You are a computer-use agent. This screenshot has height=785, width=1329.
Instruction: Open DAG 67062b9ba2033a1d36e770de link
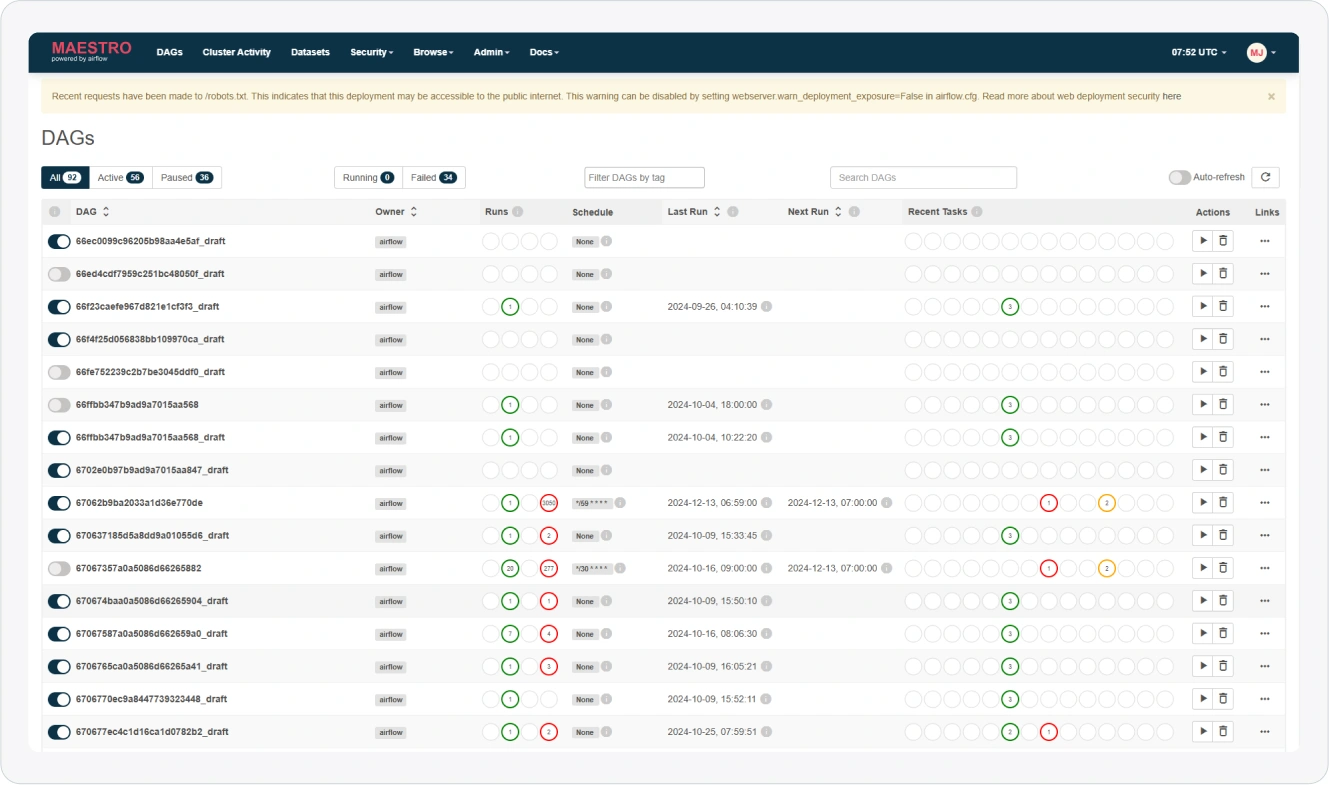pyautogui.click(x=139, y=503)
